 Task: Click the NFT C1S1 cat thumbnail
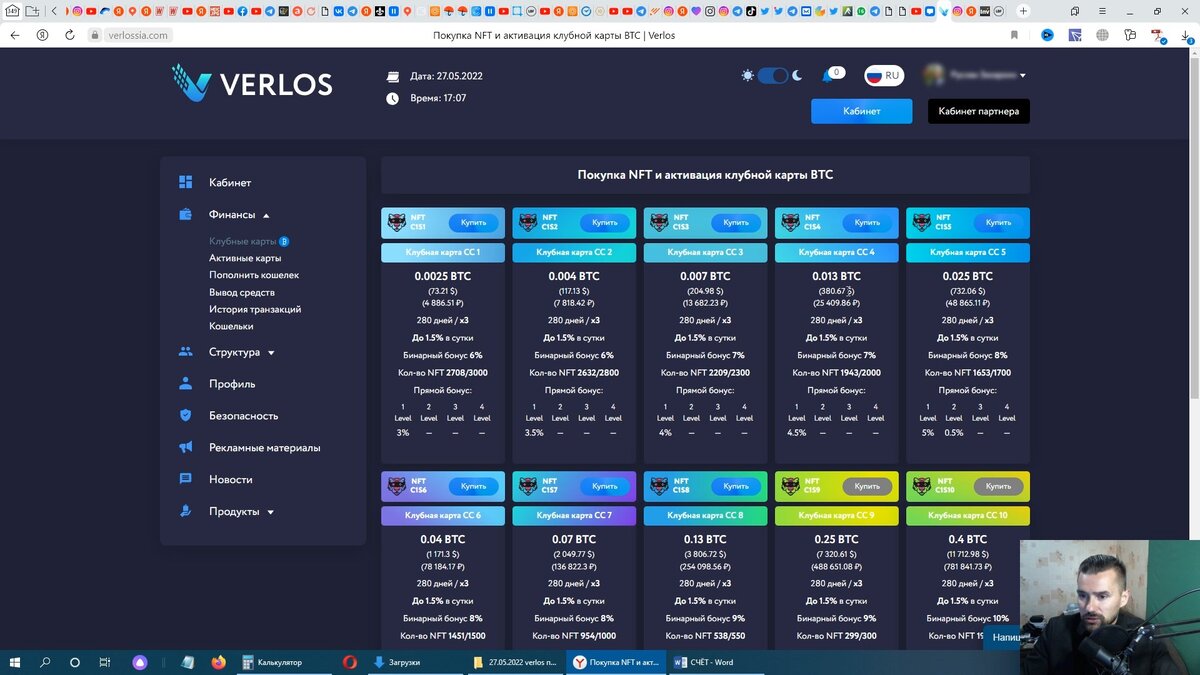point(396,223)
